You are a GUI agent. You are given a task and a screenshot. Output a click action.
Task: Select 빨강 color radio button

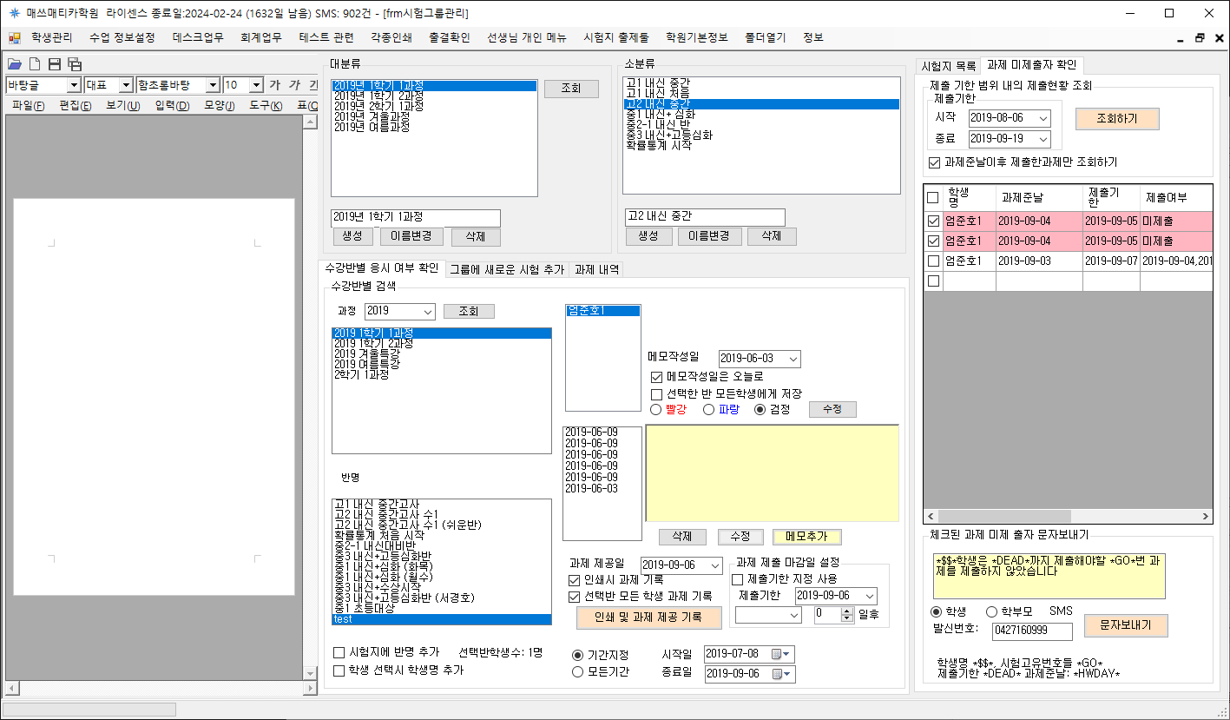657,410
